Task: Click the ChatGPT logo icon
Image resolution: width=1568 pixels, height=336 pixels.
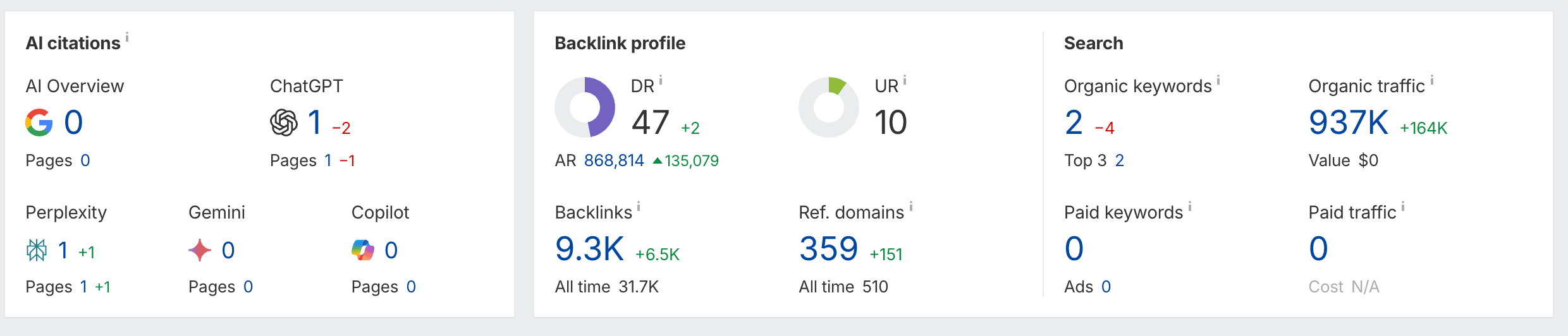Action: coord(284,123)
